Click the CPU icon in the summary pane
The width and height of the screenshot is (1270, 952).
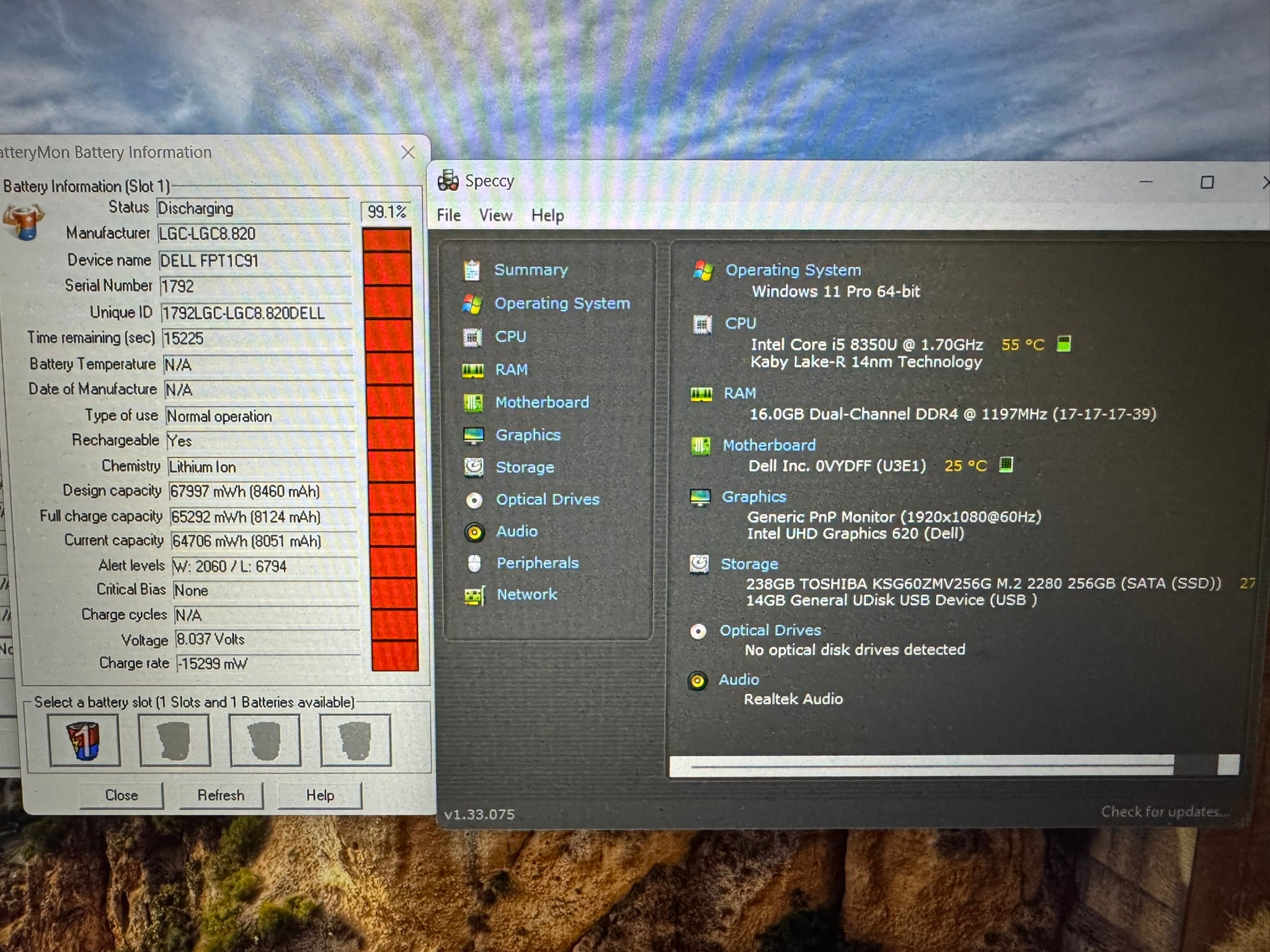coord(702,324)
